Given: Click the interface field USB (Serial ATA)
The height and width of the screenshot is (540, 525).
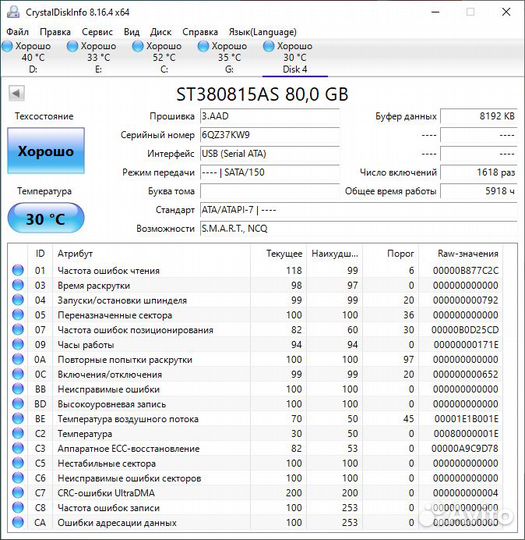Looking at the screenshot, I should coord(270,154).
